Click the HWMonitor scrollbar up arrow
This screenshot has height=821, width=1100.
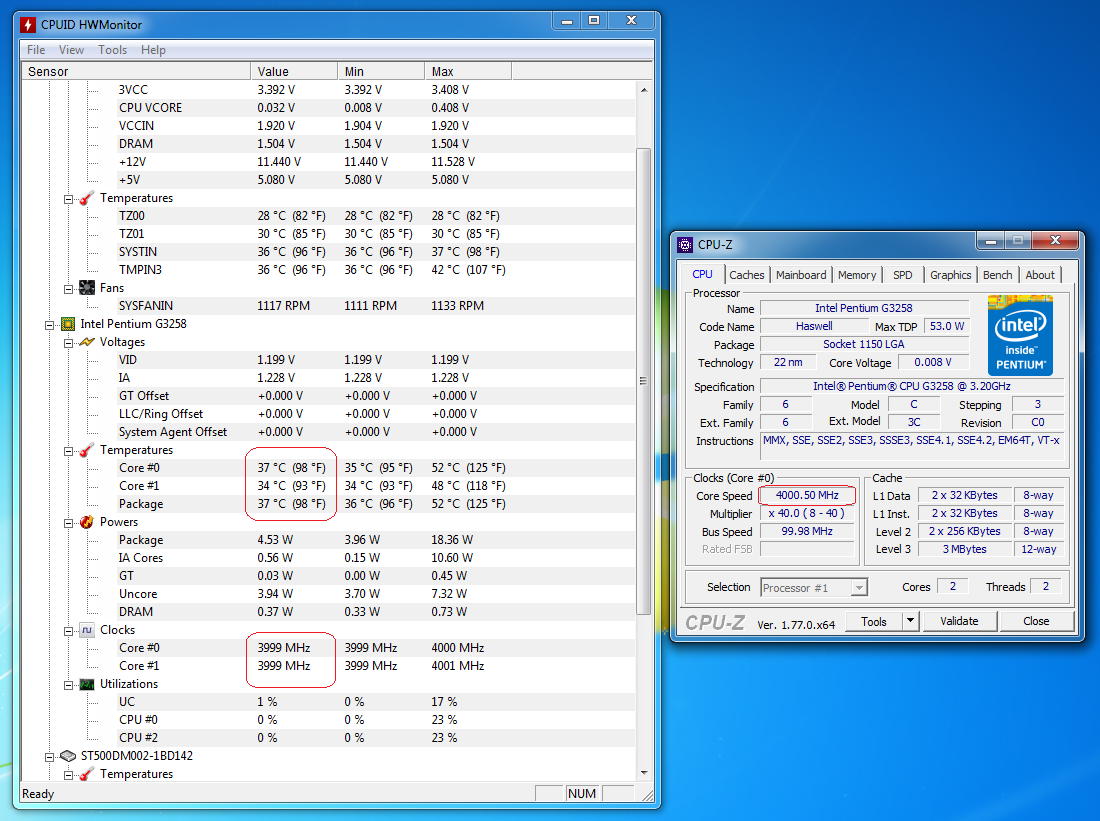(644, 90)
